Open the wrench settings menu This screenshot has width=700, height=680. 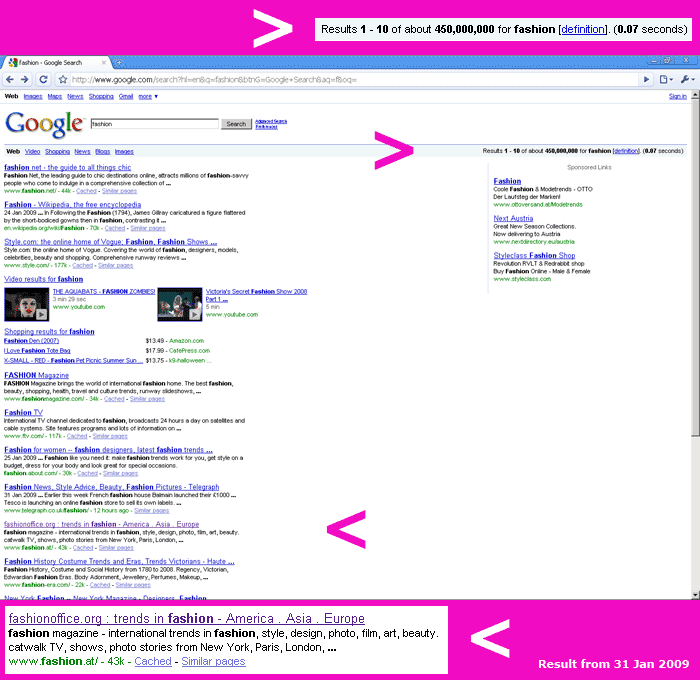click(x=688, y=79)
